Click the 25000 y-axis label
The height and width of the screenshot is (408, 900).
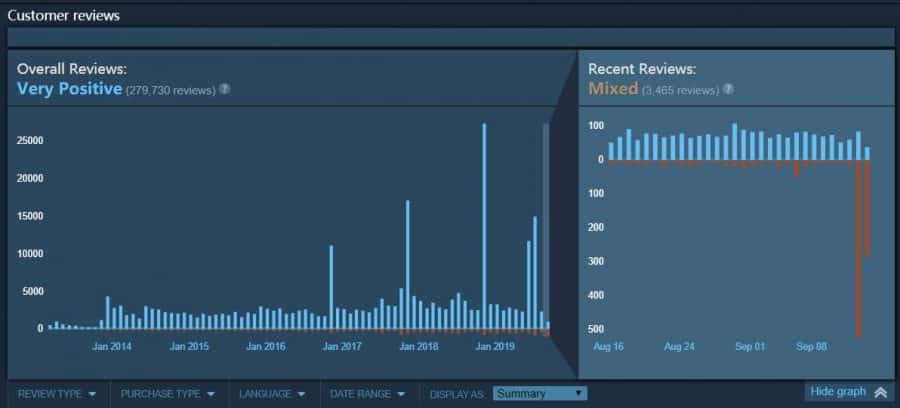pos(30,141)
